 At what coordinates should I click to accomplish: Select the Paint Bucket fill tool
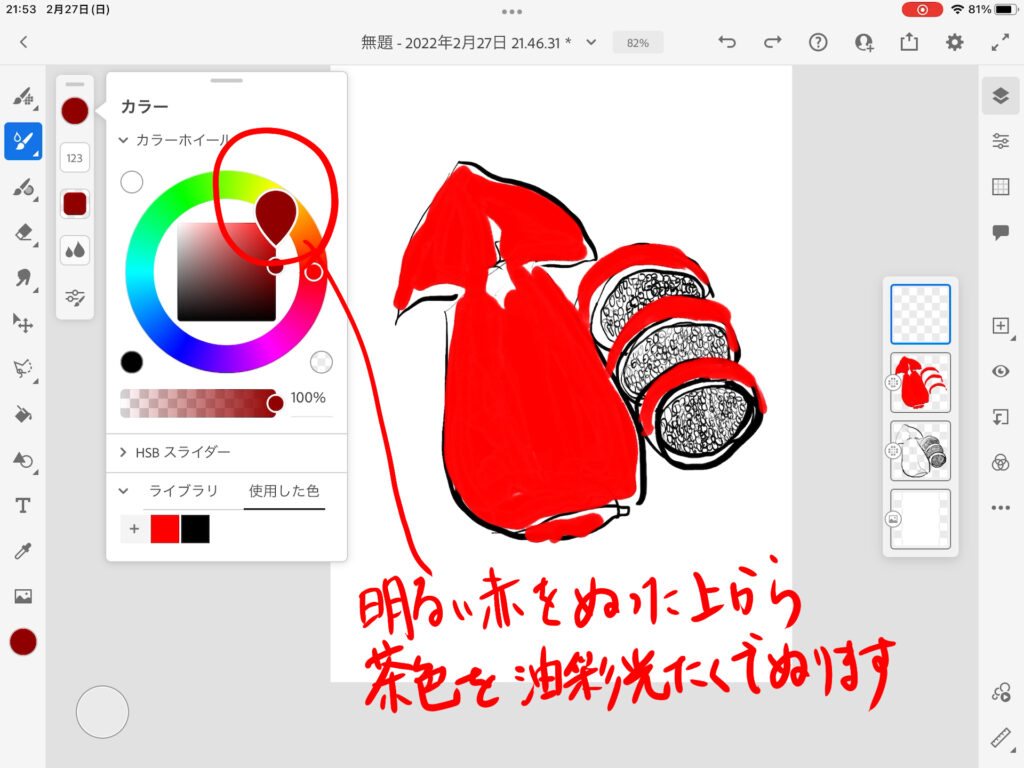click(23, 413)
